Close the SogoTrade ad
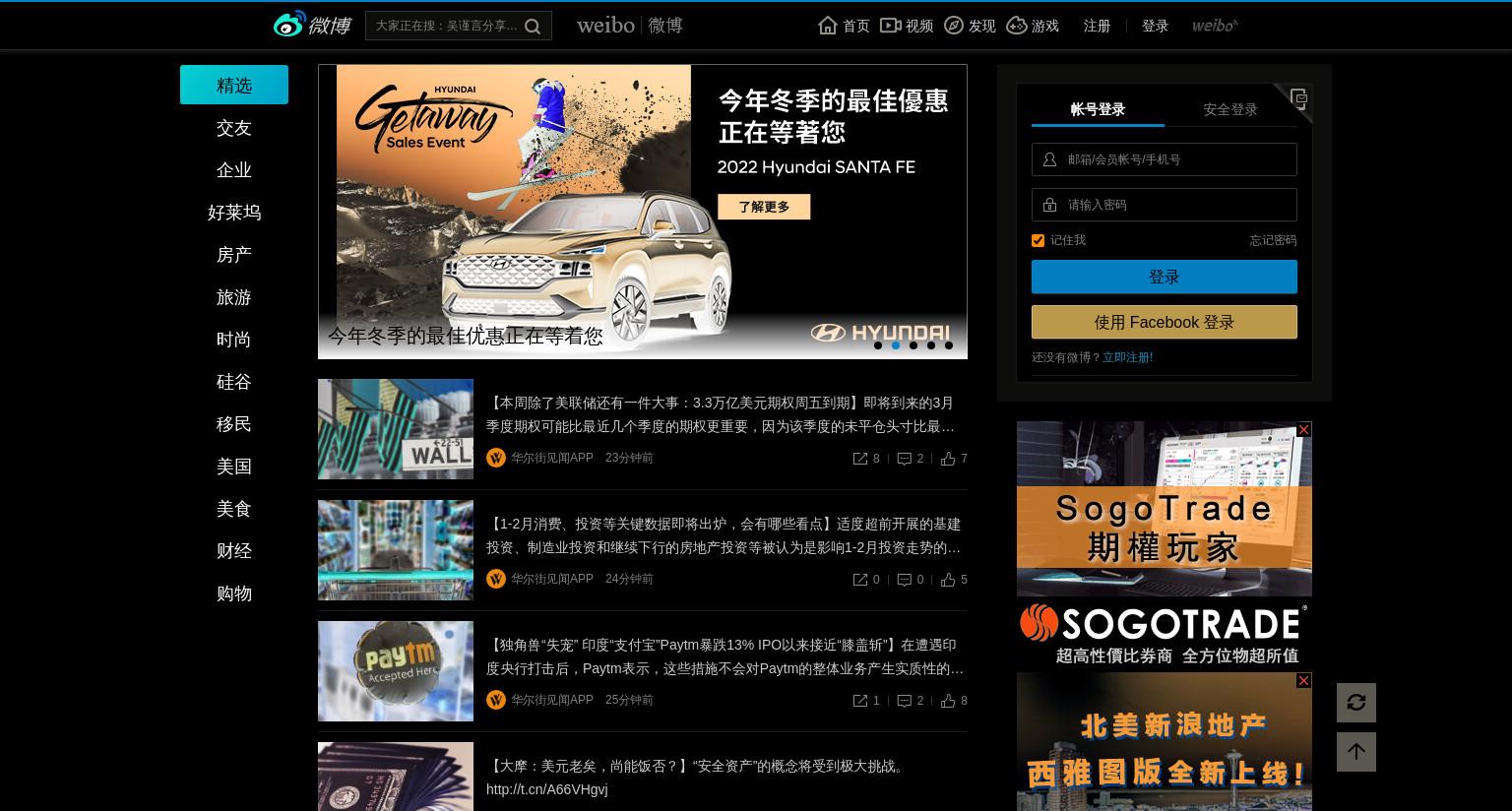This screenshot has width=1512, height=811. (1303, 430)
